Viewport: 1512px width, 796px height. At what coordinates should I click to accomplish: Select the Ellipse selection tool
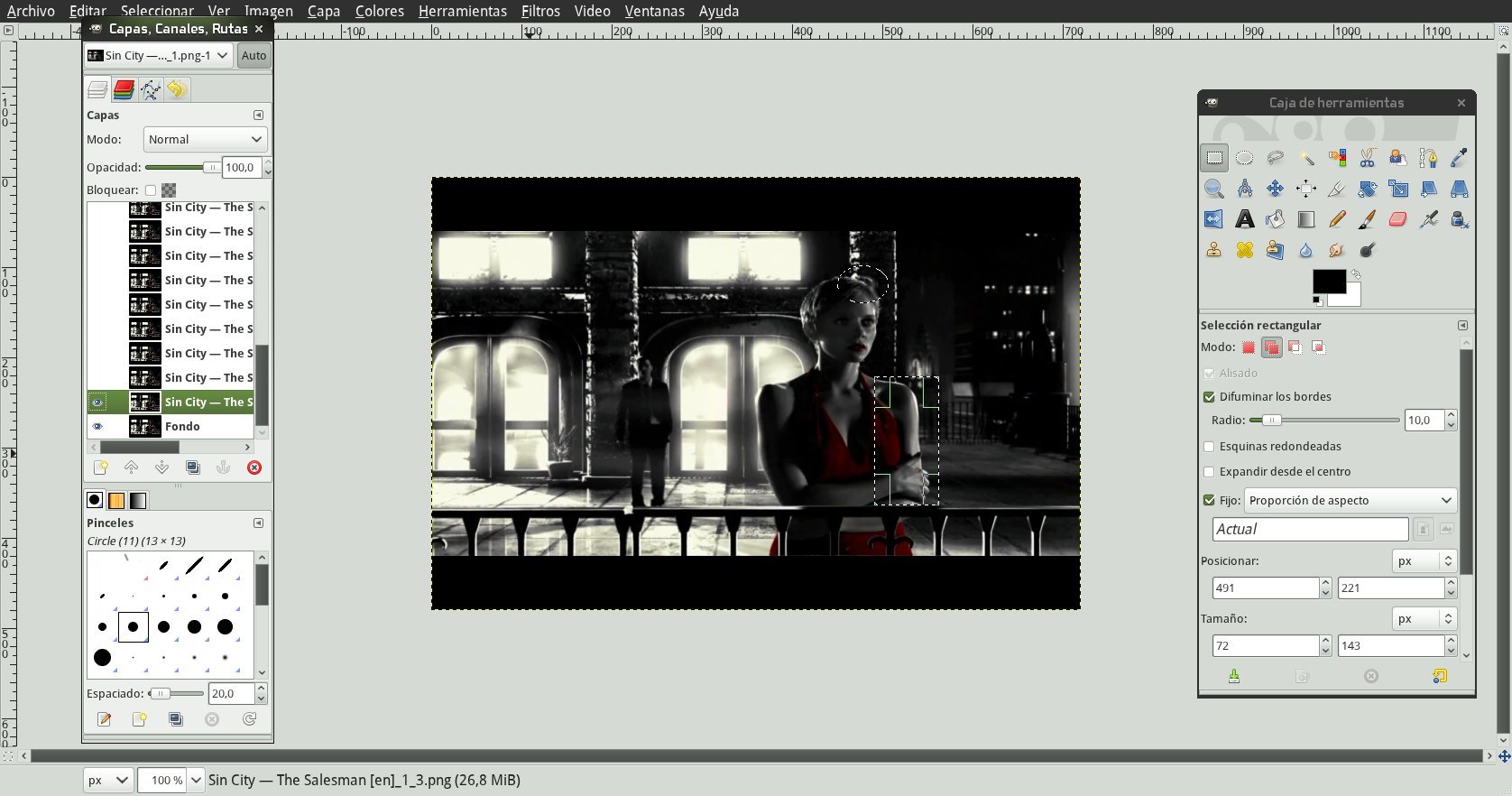[1245, 158]
